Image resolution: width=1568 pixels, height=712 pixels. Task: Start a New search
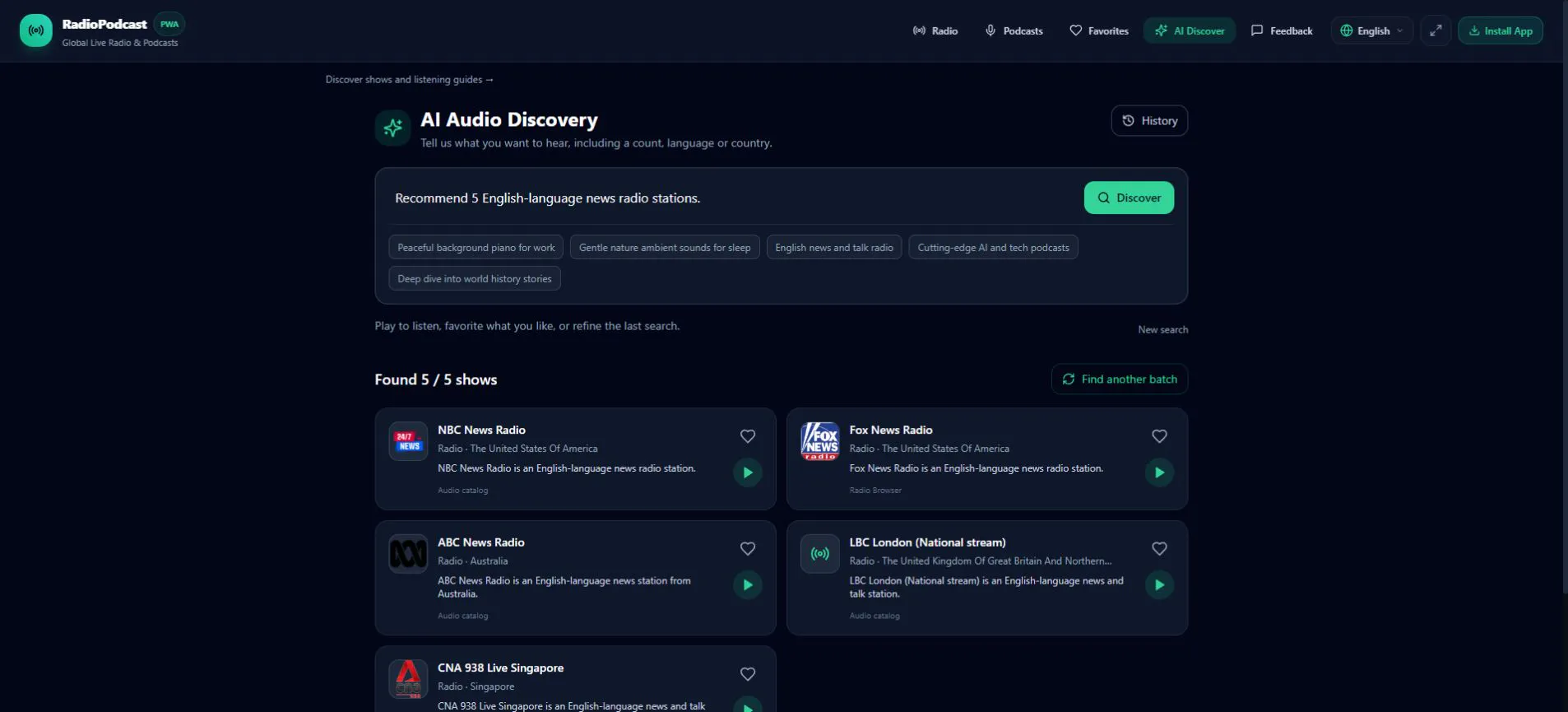pos(1162,329)
